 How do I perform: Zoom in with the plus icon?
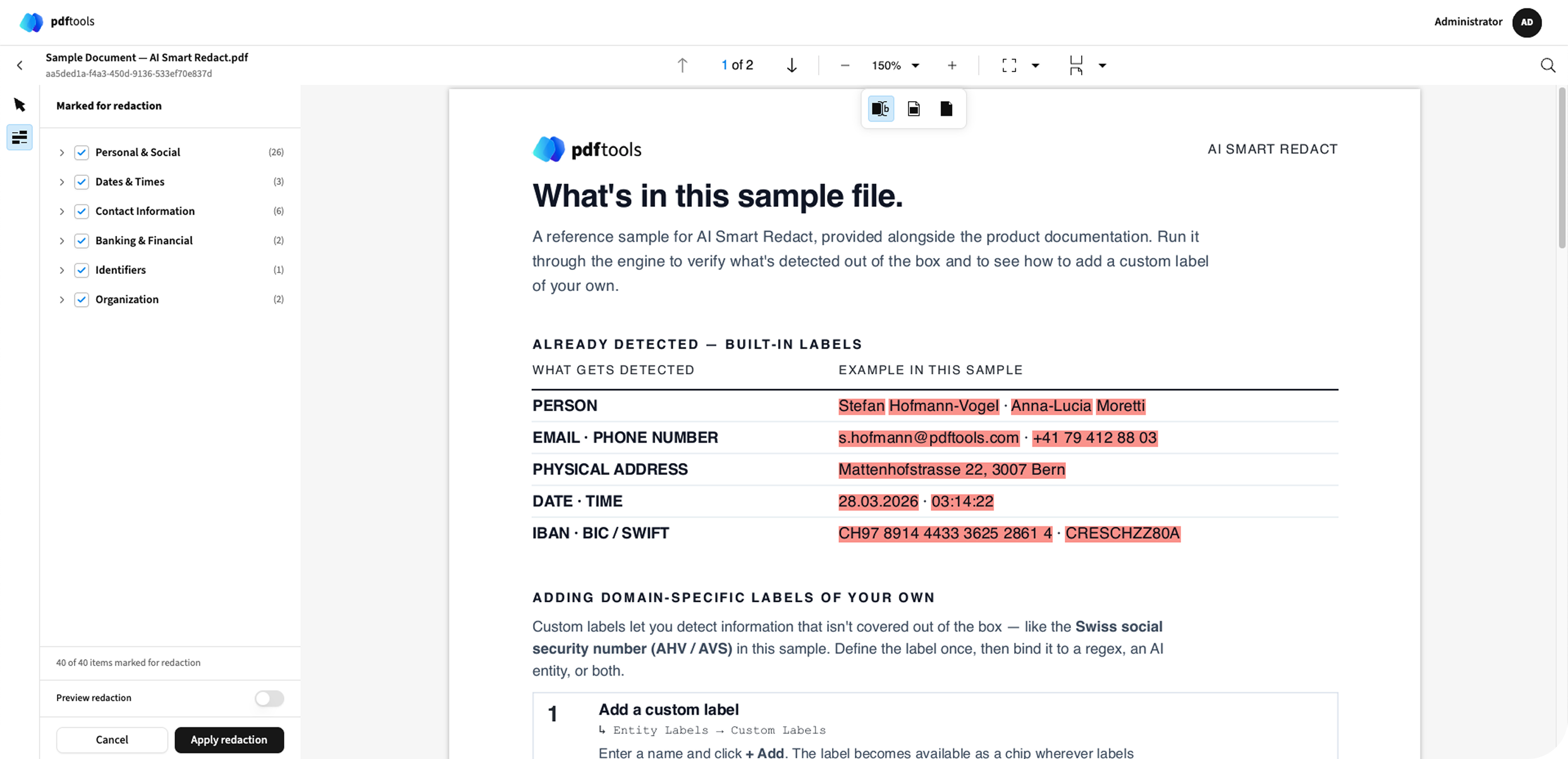coord(952,66)
